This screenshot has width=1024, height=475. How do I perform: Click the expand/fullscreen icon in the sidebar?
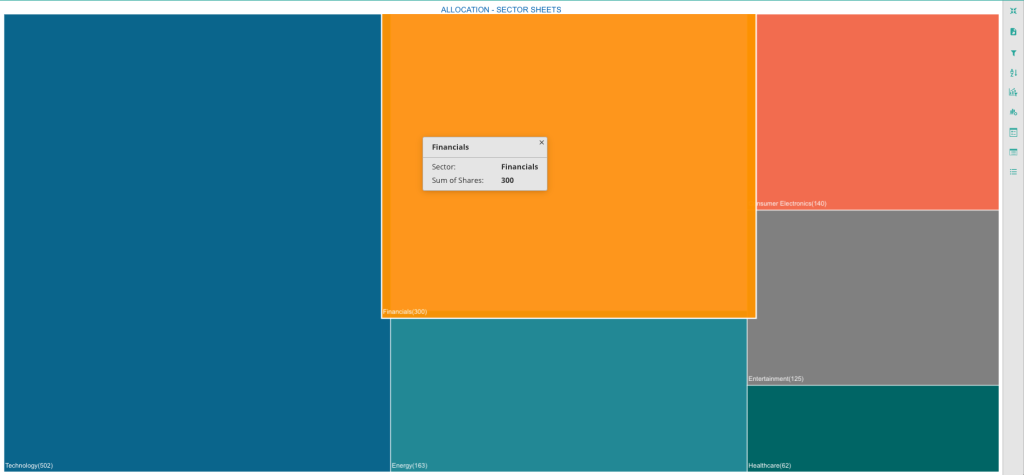pos(1013,11)
